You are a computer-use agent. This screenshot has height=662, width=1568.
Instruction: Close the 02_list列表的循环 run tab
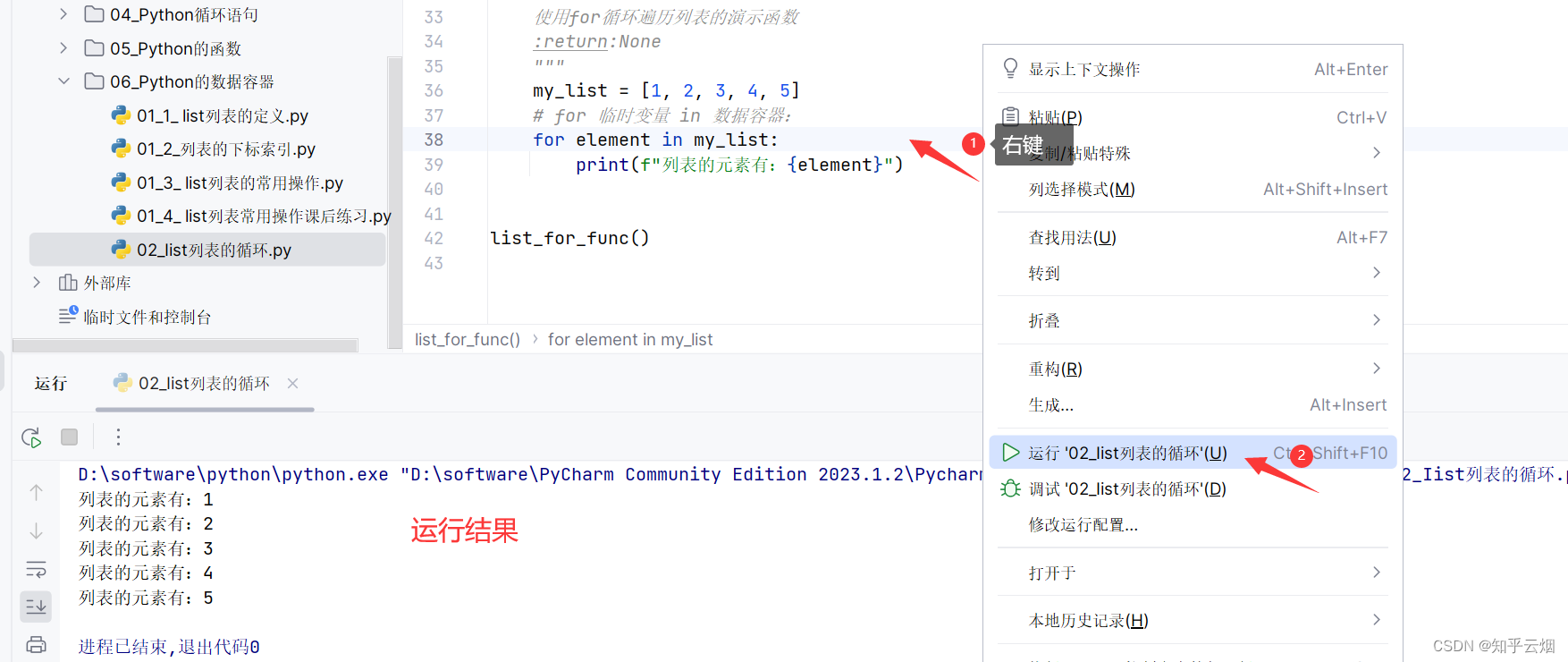coord(292,383)
